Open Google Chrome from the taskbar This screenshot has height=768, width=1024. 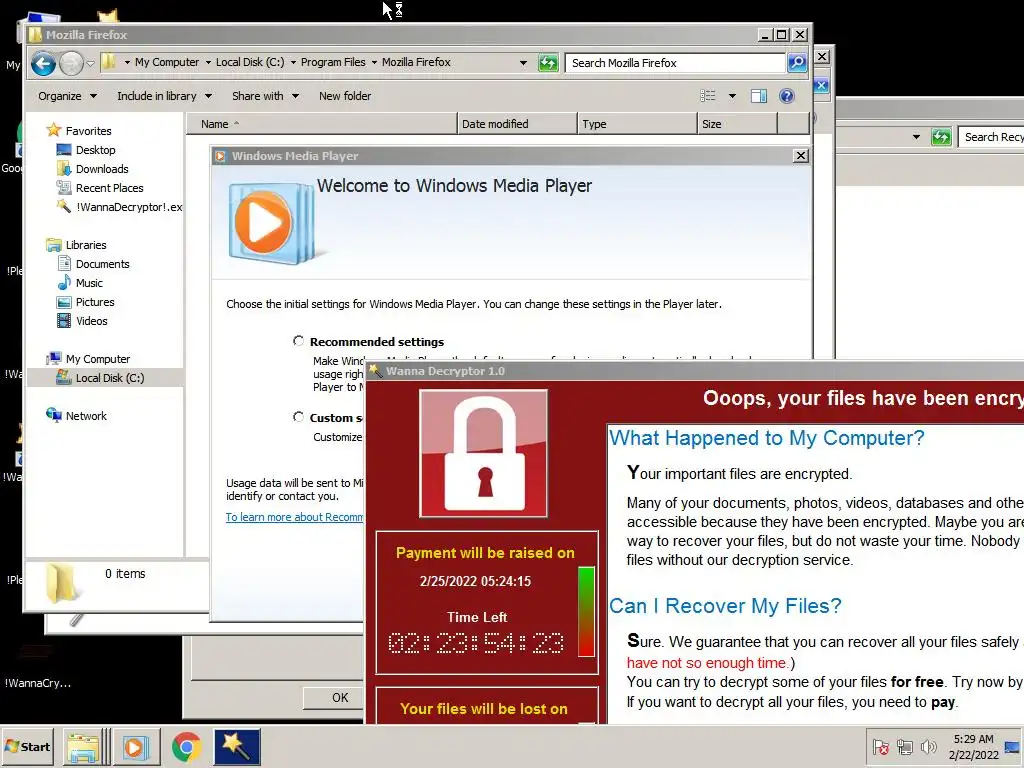pos(187,747)
